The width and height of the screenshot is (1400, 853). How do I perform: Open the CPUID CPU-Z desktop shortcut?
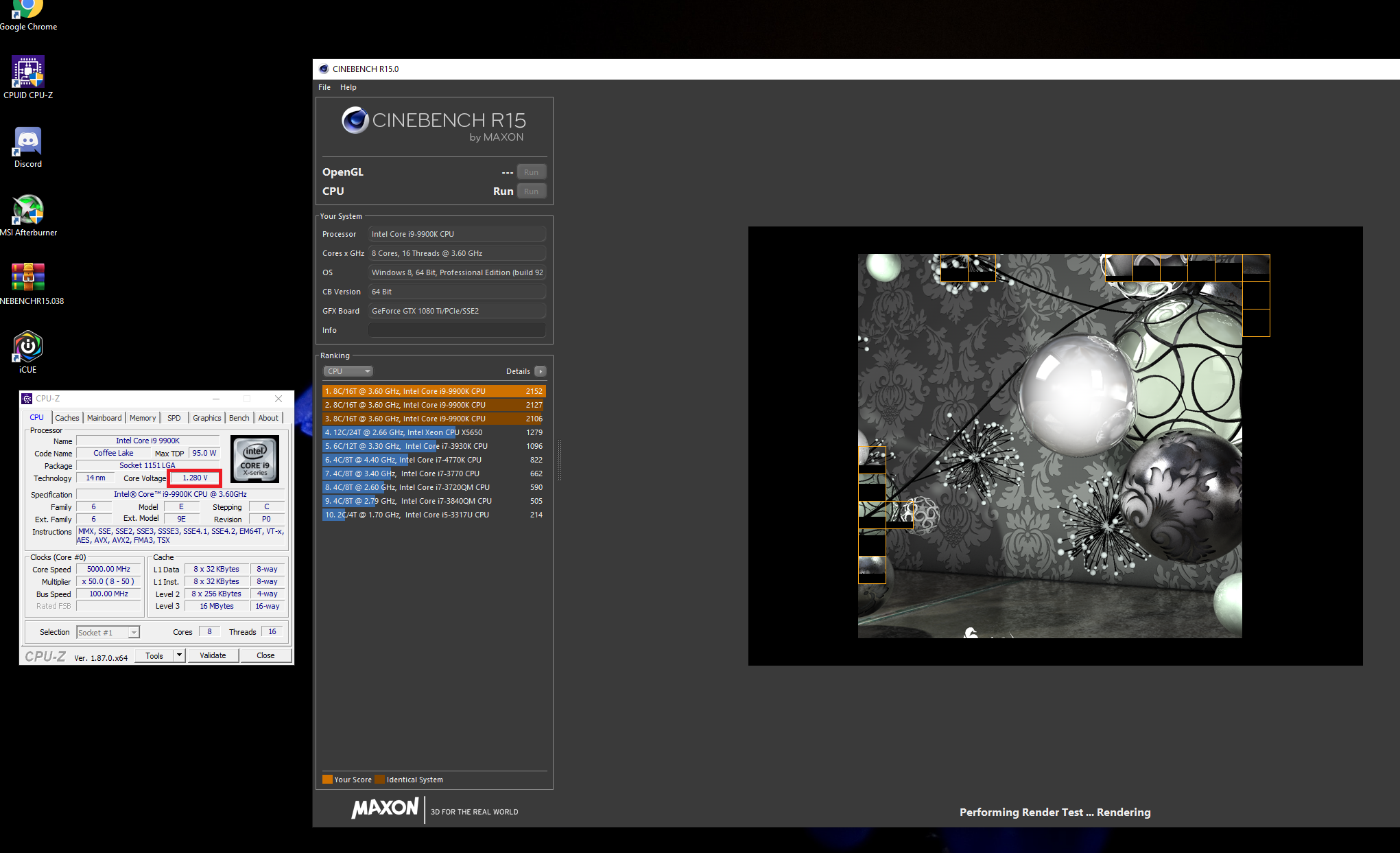click(x=28, y=77)
